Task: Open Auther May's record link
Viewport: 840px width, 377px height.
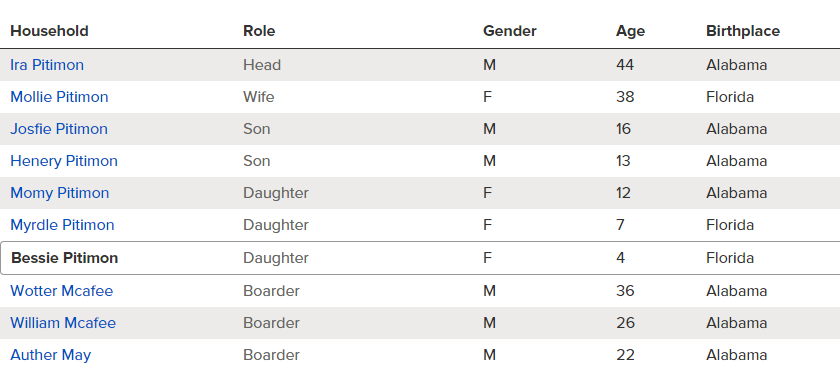Action: 50,355
